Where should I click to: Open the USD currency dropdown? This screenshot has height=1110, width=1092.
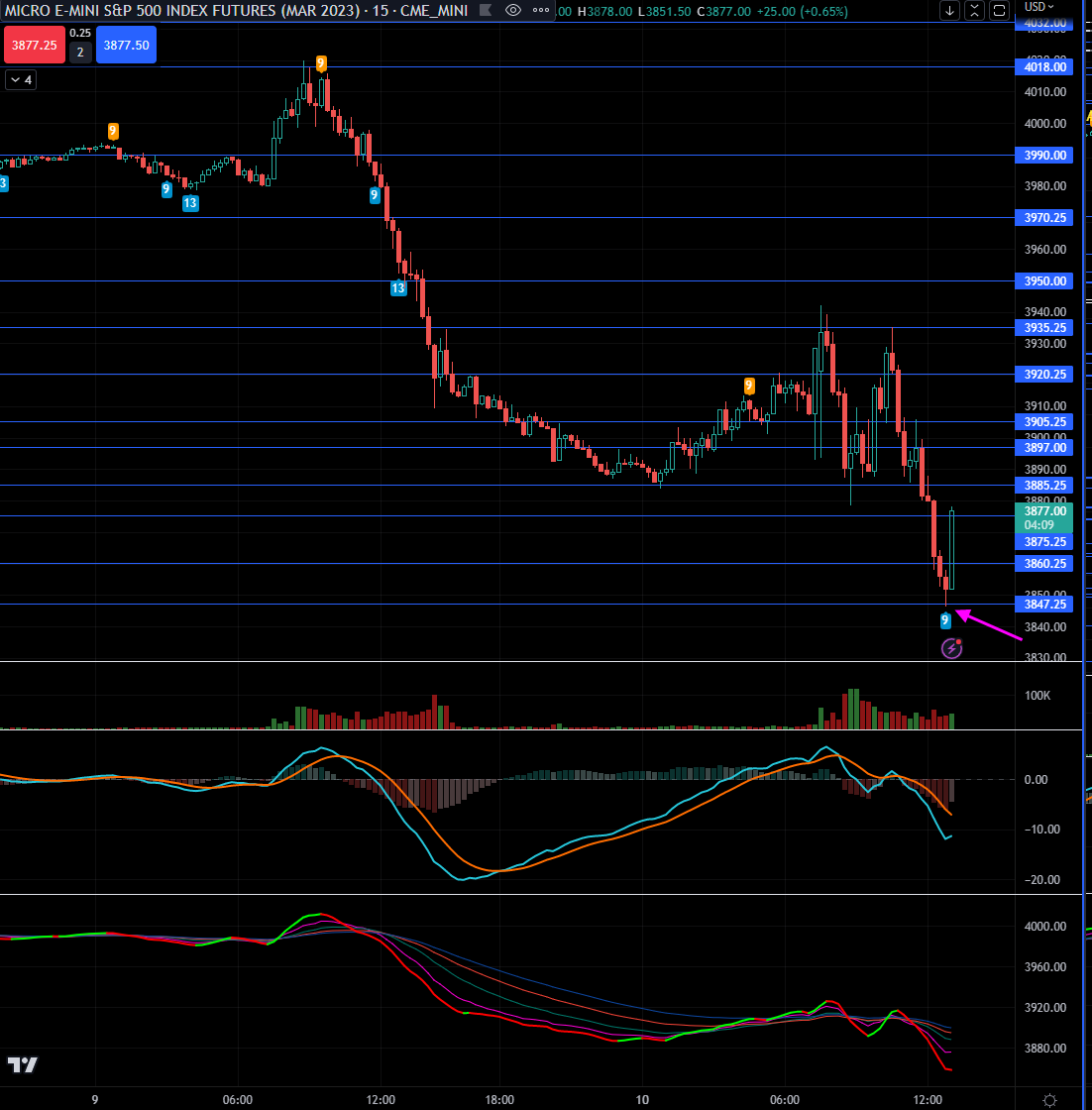tap(1040, 7)
